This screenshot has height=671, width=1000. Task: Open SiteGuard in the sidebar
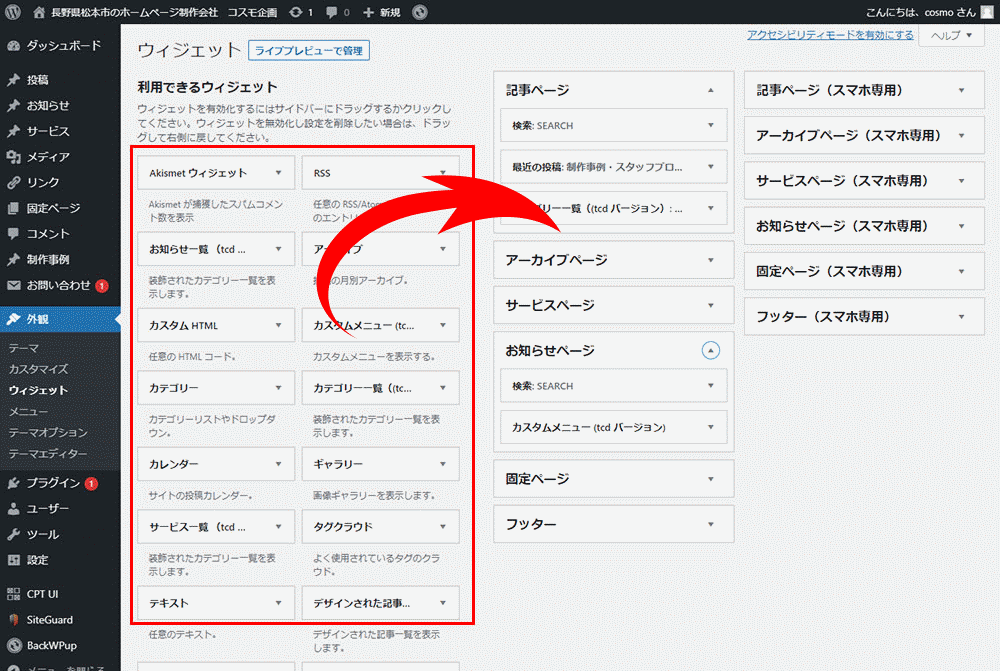[x=49, y=620]
